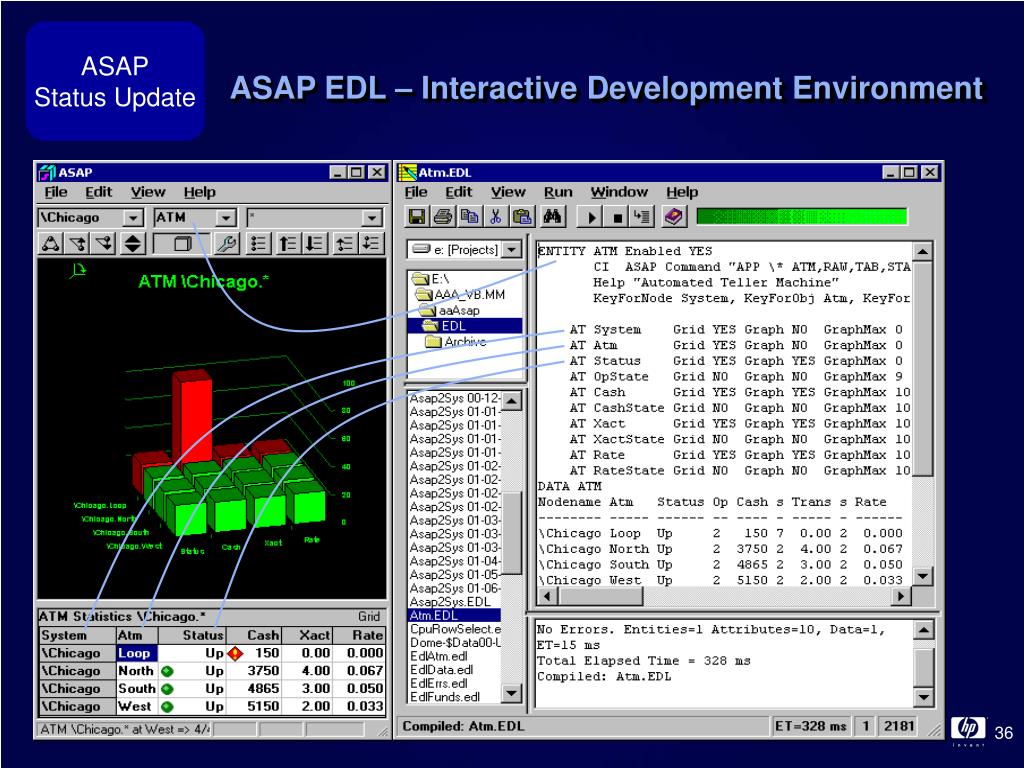Select Atm.EDL in the file list
The height and width of the screenshot is (768, 1024).
click(x=454, y=615)
